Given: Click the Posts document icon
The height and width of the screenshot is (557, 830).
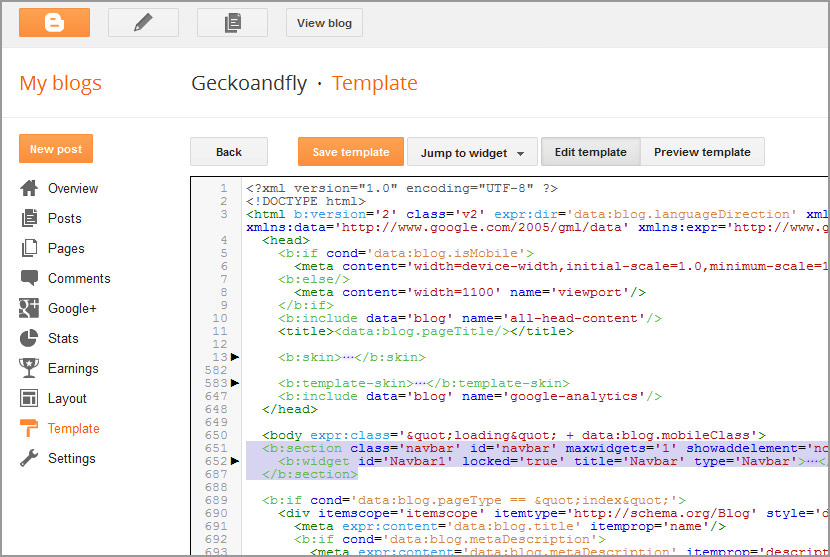Looking at the screenshot, I should [29, 218].
